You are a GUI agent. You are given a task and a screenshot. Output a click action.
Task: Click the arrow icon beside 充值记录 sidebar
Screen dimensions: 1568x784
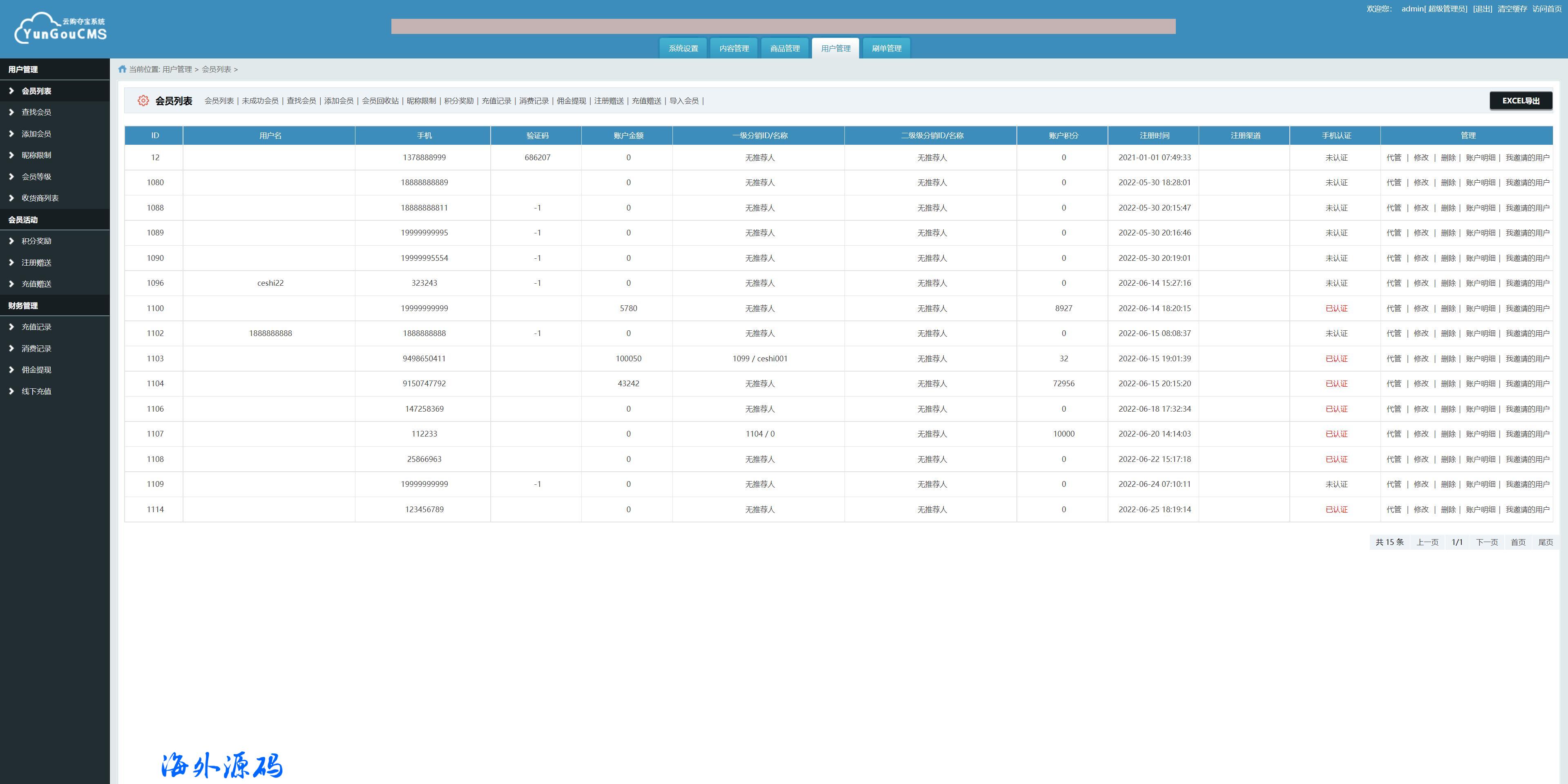(x=11, y=327)
